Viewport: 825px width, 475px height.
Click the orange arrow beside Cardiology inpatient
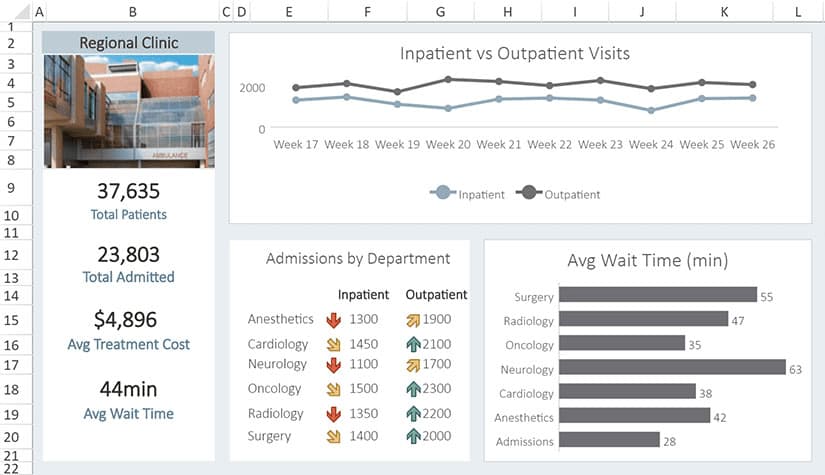pyautogui.click(x=334, y=344)
